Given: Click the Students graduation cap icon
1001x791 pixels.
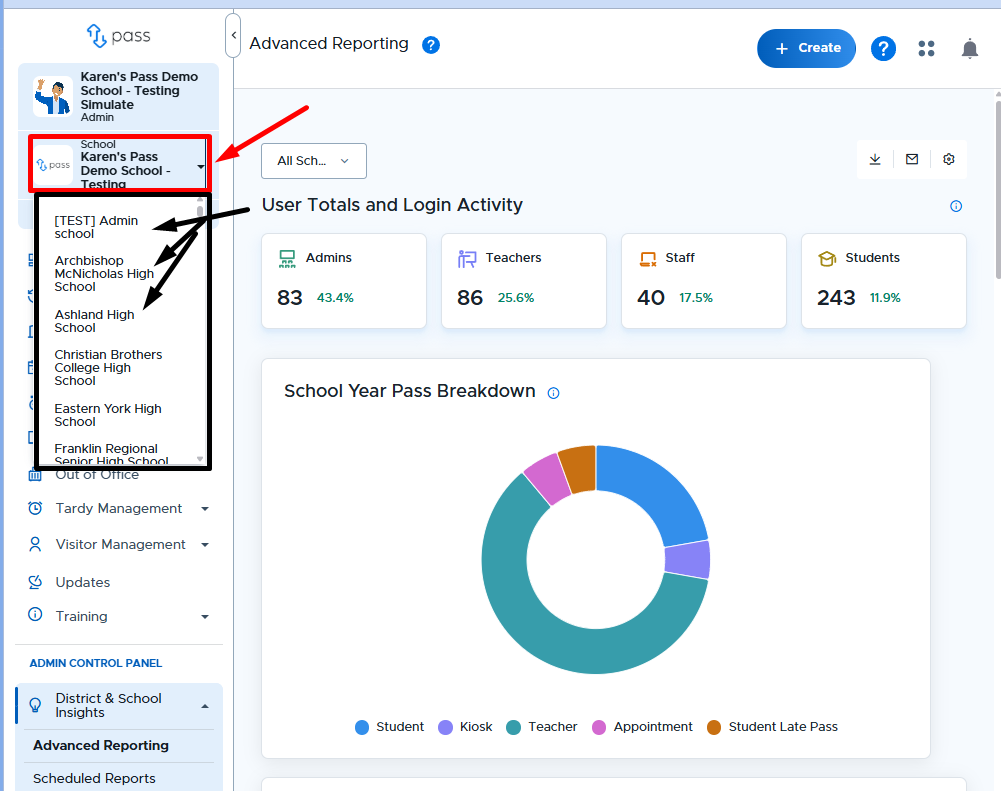Looking at the screenshot, I should [x=827, y=259].
